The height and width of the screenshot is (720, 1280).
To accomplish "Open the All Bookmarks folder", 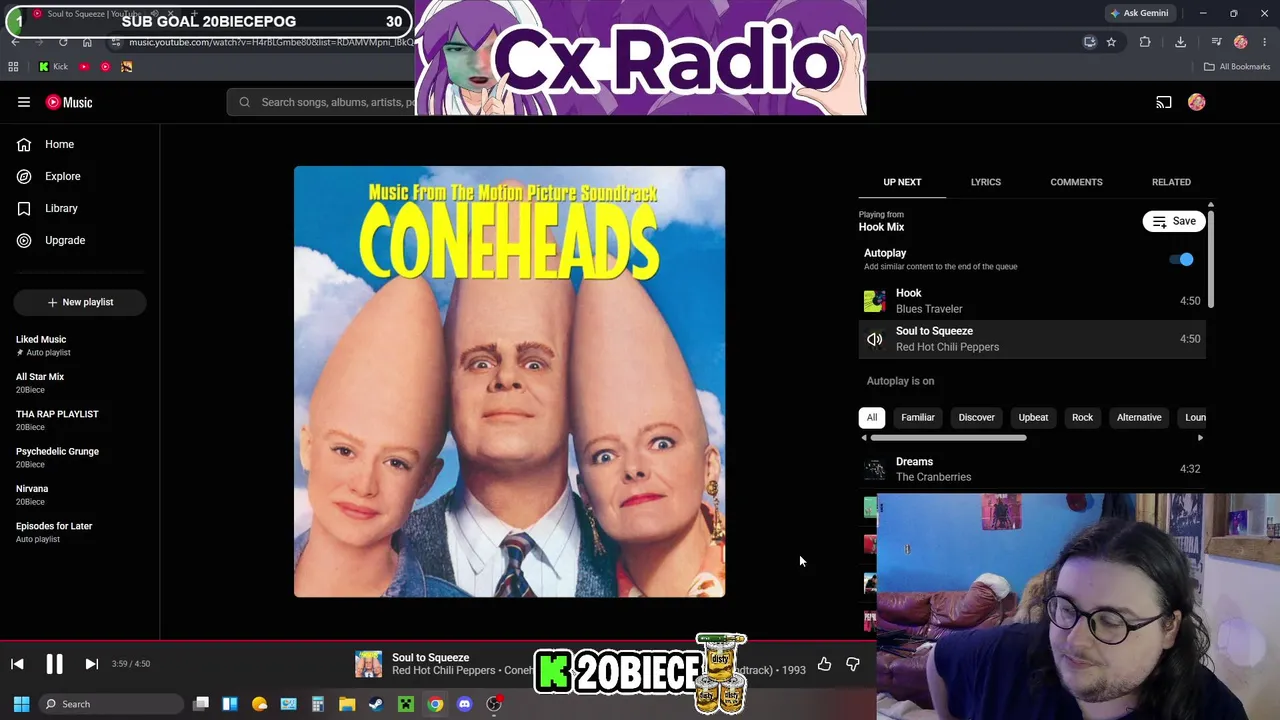I will [x=1237, y=67].
